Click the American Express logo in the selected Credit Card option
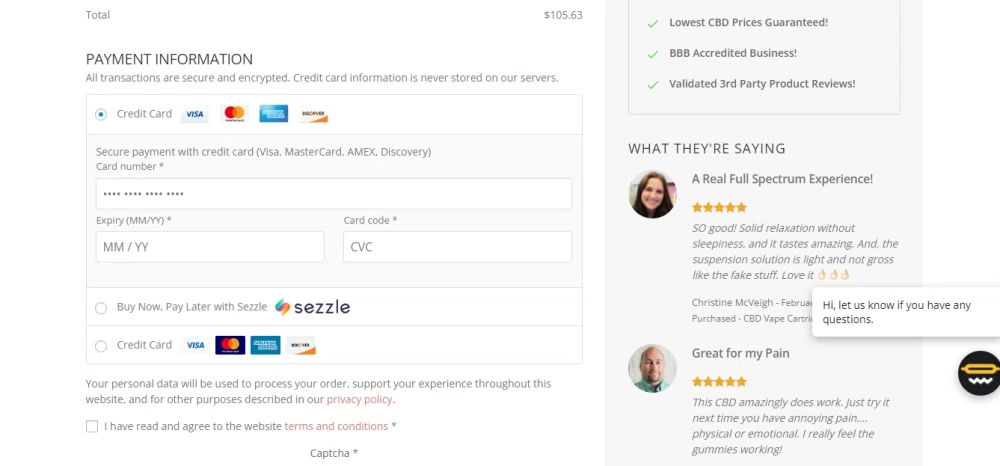This screenshot has height=466, width=1000. (x=273, y=114)
